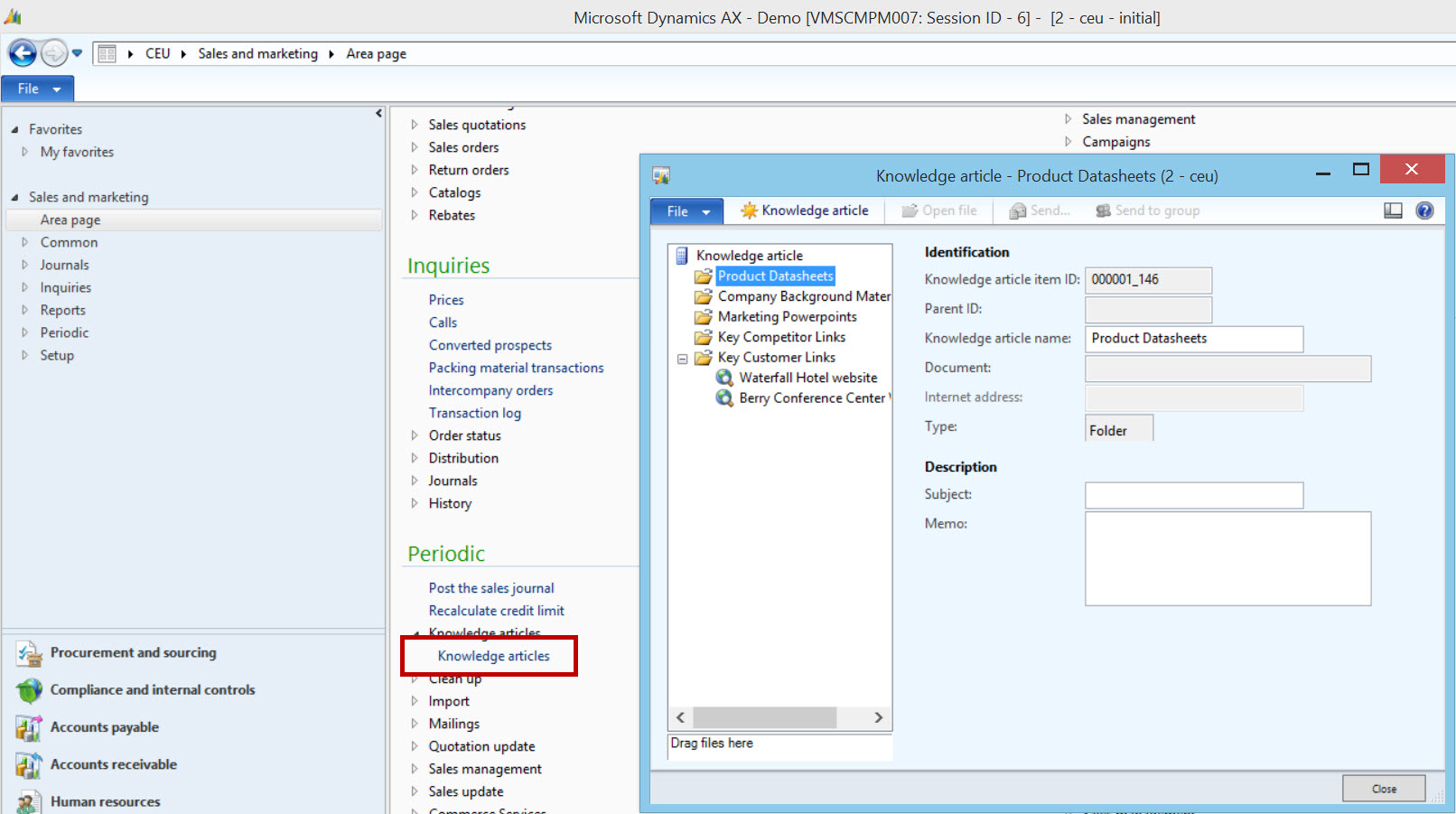Image resolution: width=1456 pixels, height=814 pixels.
Task: Expand the Sales quotations section
Action: 415,125
